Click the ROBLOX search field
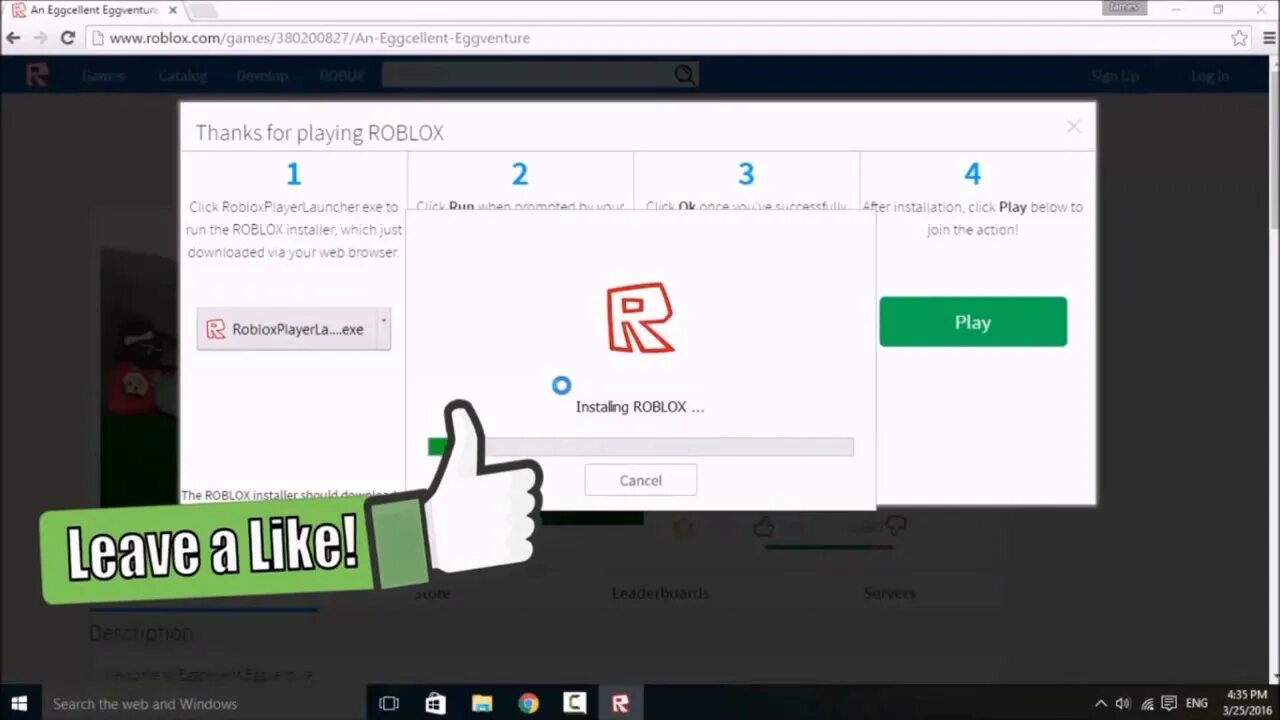Screen dimensions: 1280x720 [x=527, y=75]
